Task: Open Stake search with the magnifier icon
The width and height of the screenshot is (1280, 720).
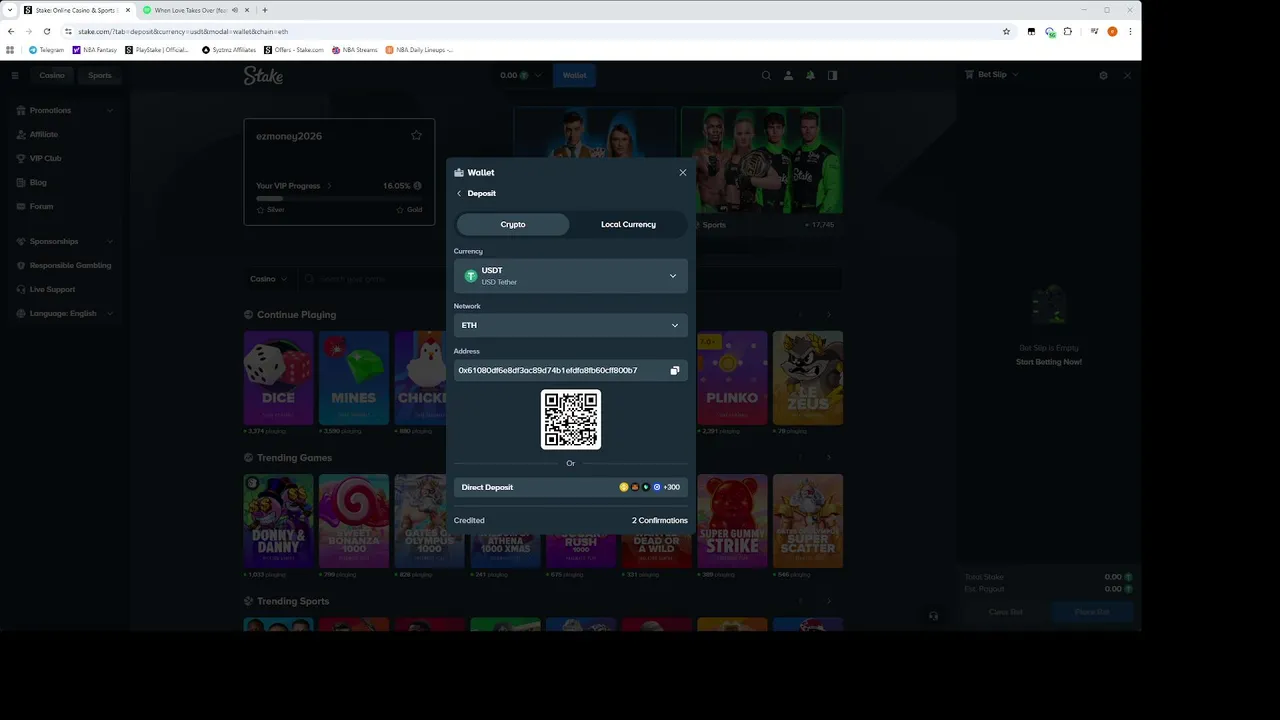Action: [x=766, y=75]
